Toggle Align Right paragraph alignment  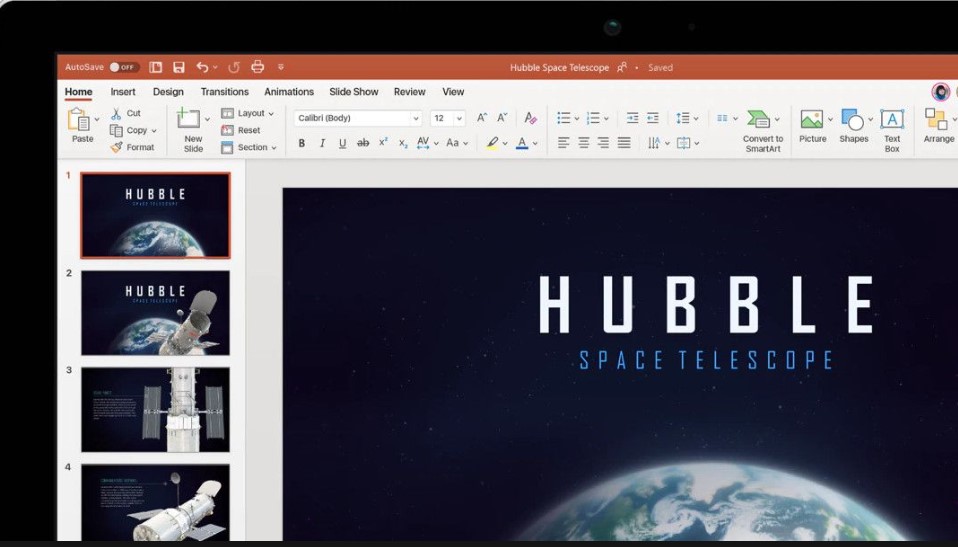[x=604, y=143]
